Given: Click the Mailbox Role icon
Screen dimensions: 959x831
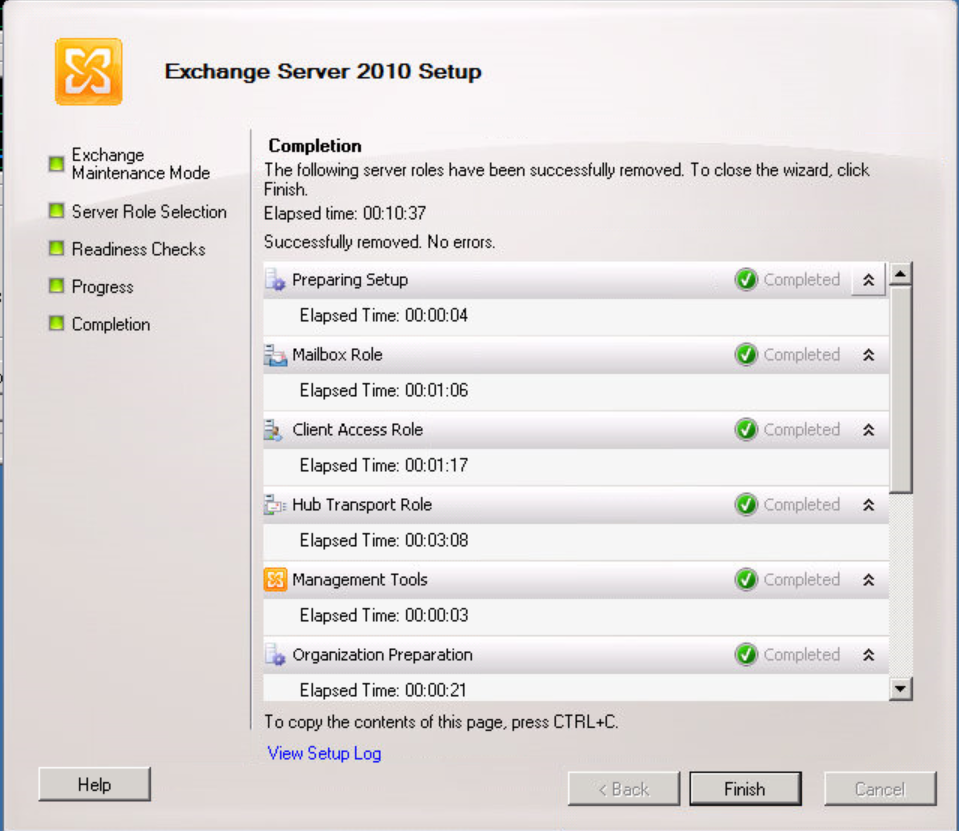Looking at the screenshot, I should click(275, 355).
